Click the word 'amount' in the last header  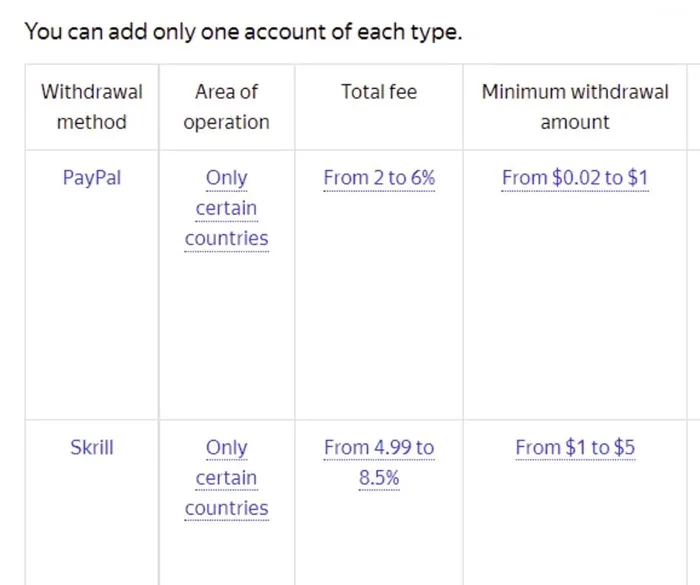coord(575,122)
